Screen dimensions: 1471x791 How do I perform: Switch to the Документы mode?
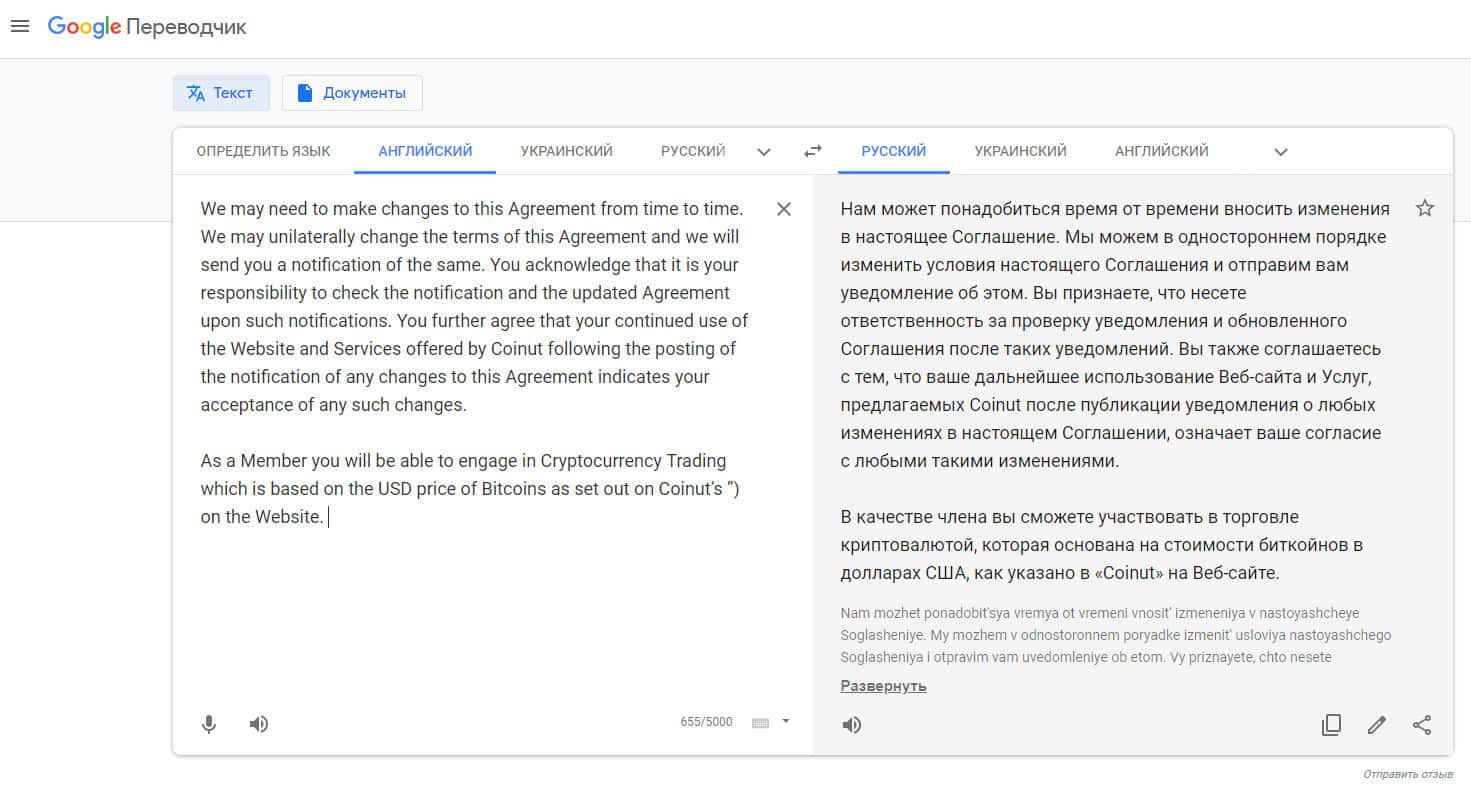[352, 93]
